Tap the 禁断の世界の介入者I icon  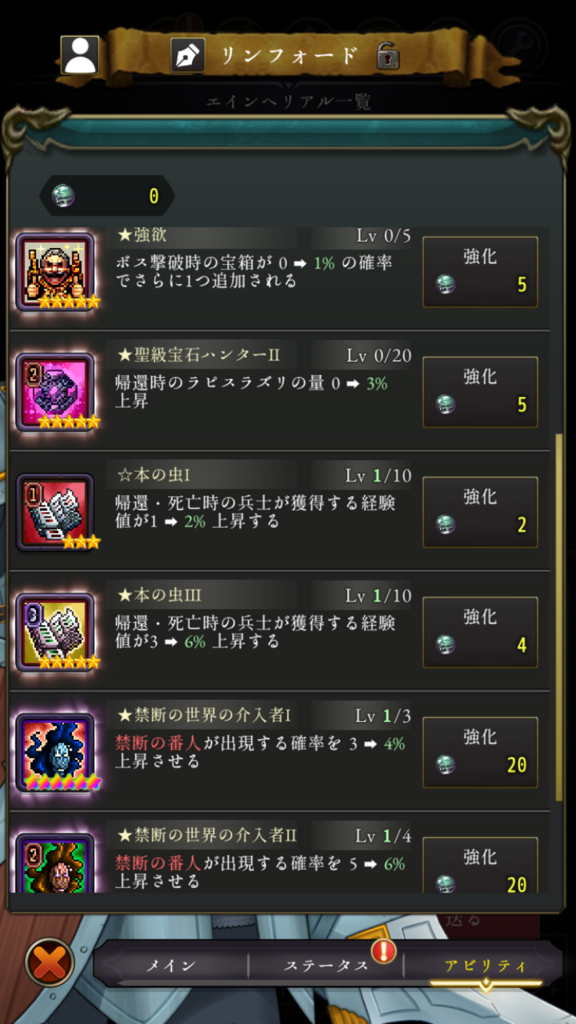pyautogui.click(x=55, y=752)
